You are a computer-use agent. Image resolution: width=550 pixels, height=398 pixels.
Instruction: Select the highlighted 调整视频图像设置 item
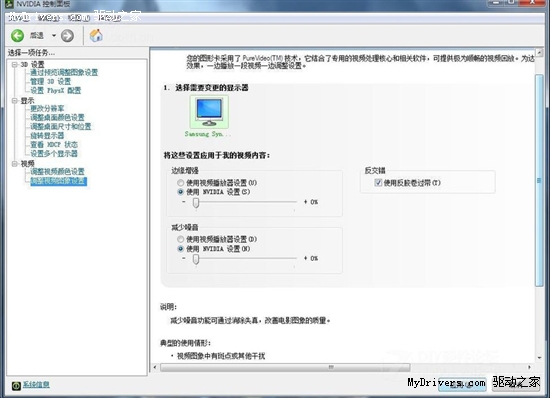[58, 181]
